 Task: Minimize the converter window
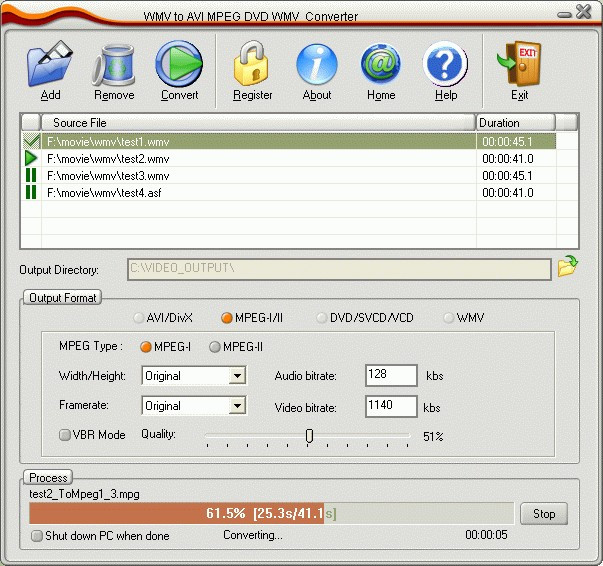coord(564,15)
